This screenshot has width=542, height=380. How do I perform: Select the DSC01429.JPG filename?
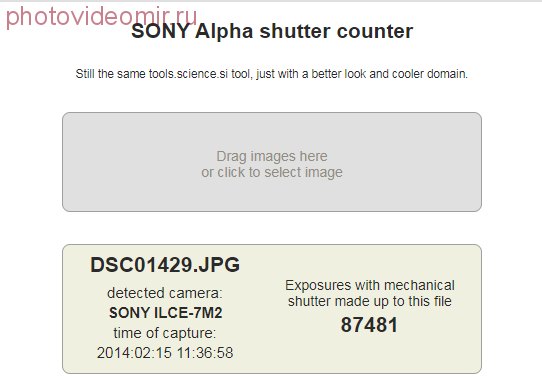tap(165, 265)
